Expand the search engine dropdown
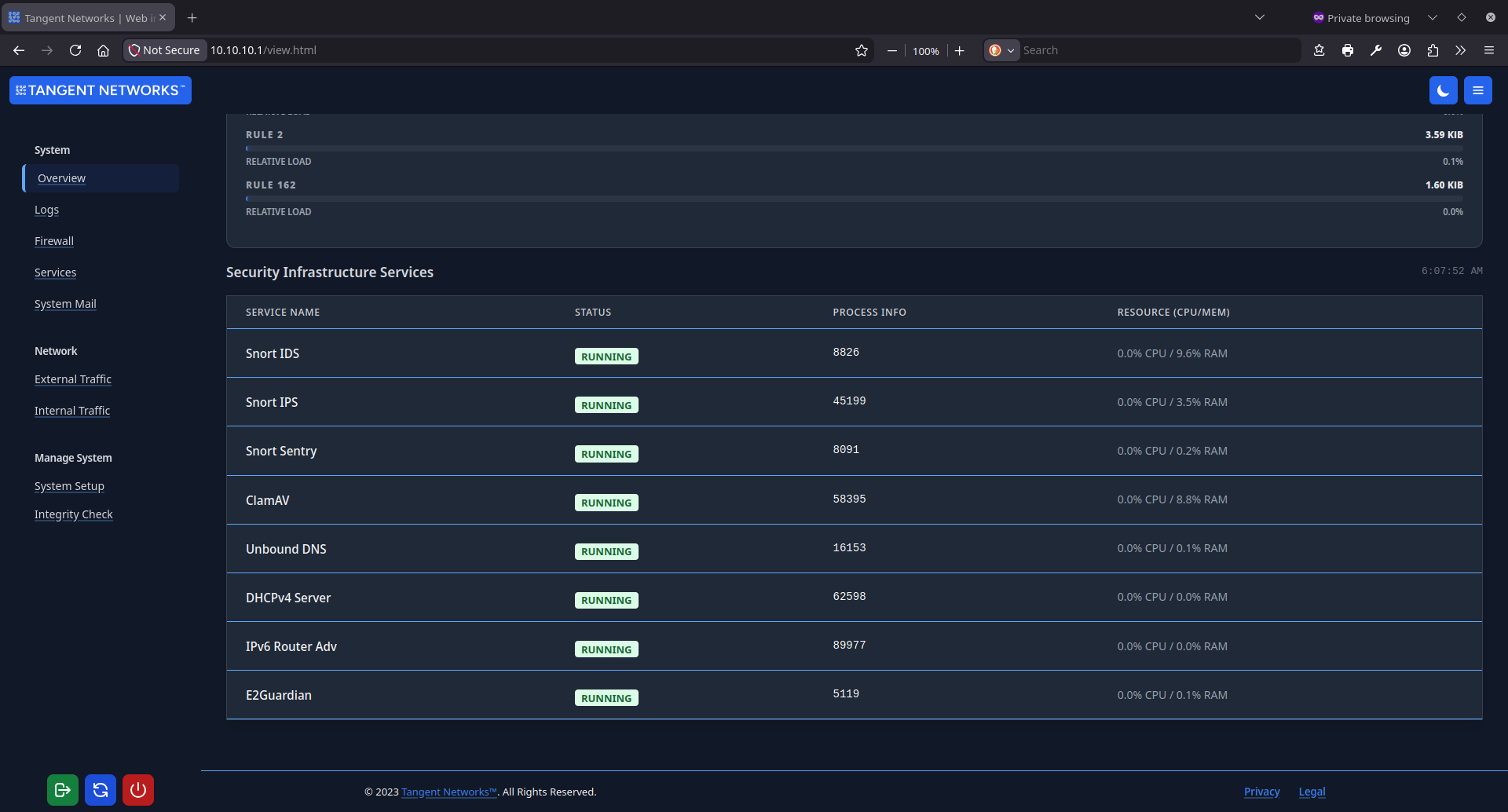This screenshot has width=1508, height=812. tap(1001, 50)
